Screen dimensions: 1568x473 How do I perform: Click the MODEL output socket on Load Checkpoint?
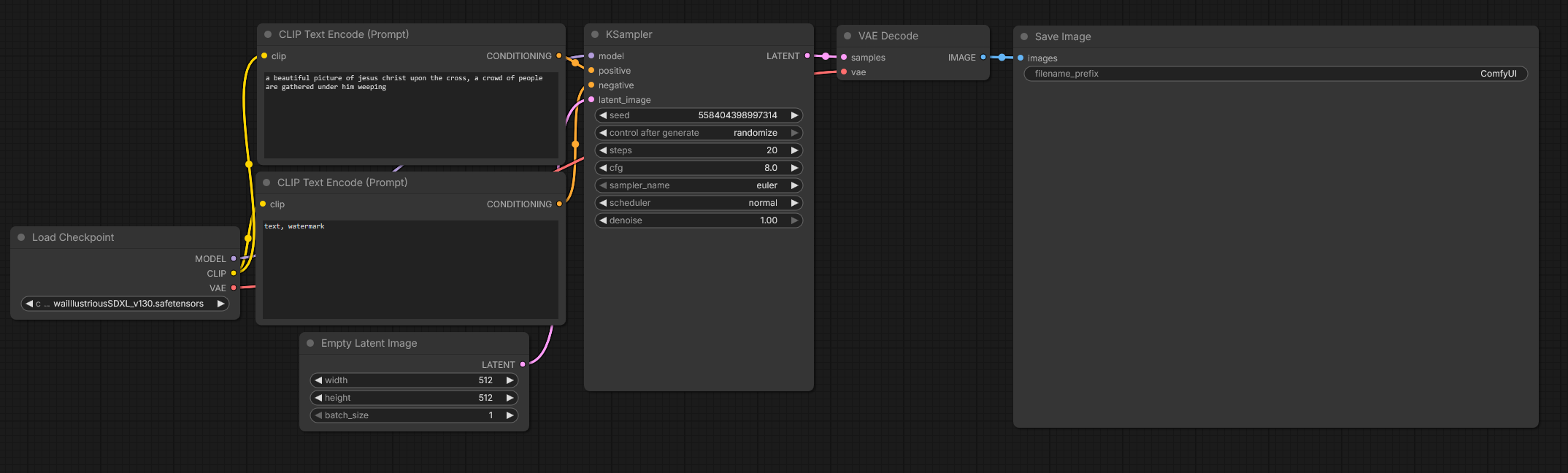point(234,258)
